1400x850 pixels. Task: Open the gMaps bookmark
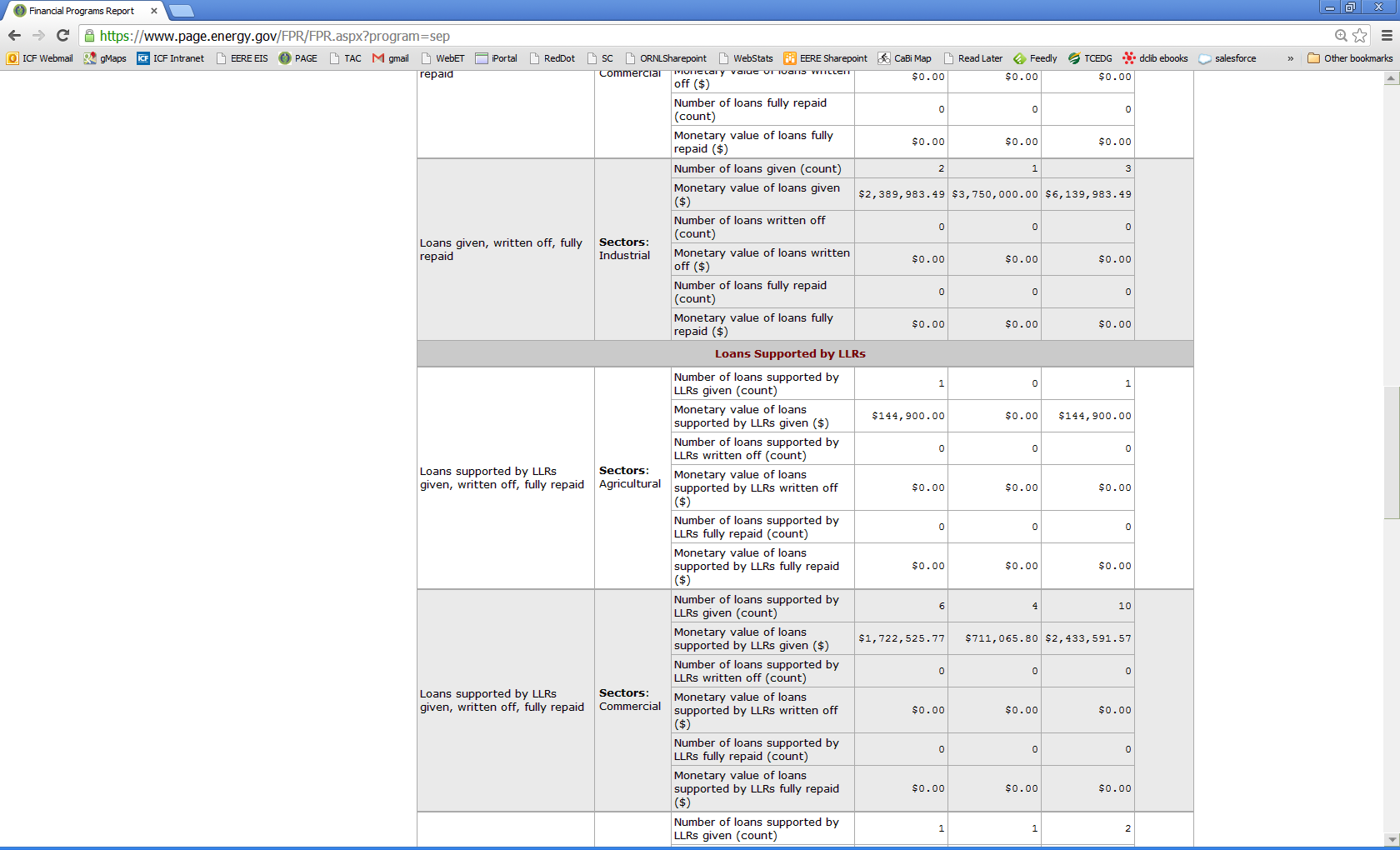coord(105,58)
